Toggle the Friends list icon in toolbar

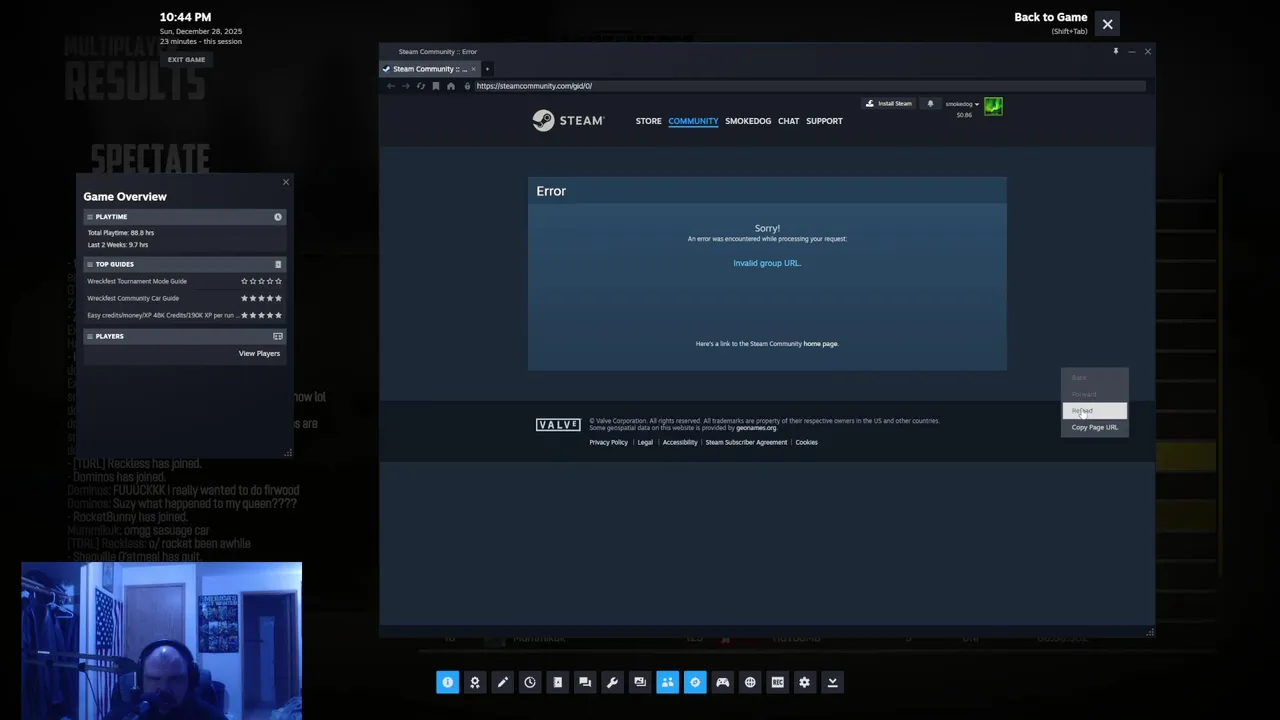[667, 682]
